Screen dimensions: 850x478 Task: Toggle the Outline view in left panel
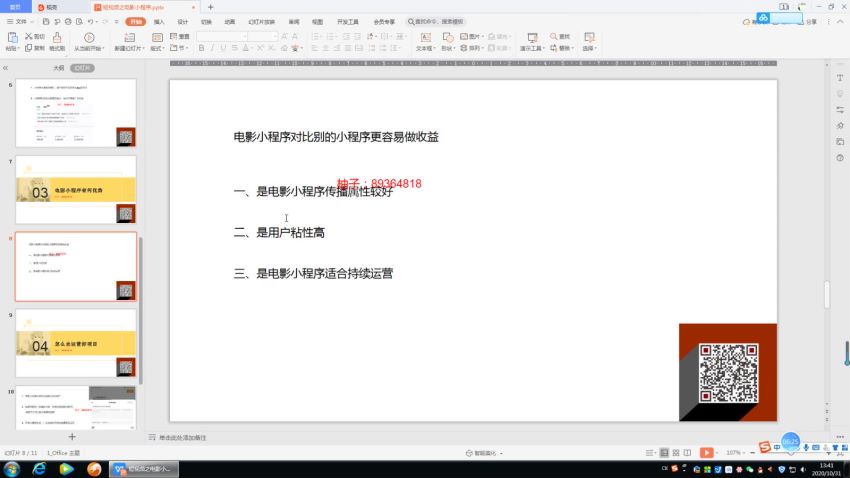coord(59,68)
